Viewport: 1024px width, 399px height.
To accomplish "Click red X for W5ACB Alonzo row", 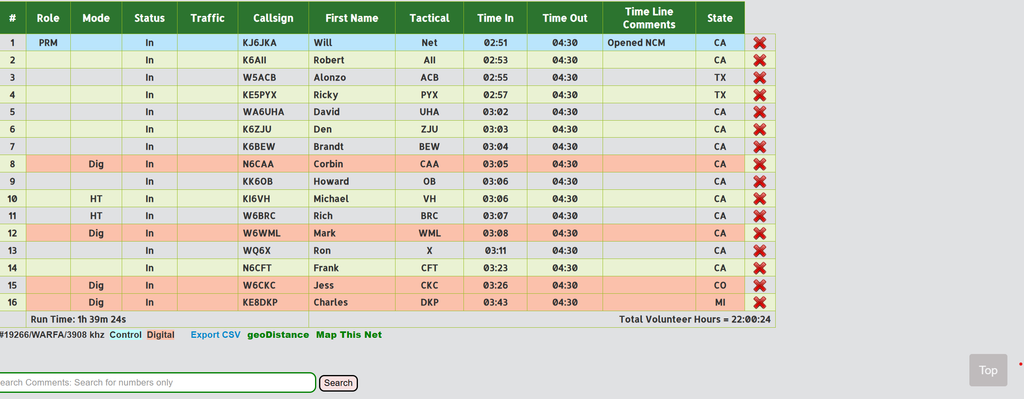I will pos(760,78).
